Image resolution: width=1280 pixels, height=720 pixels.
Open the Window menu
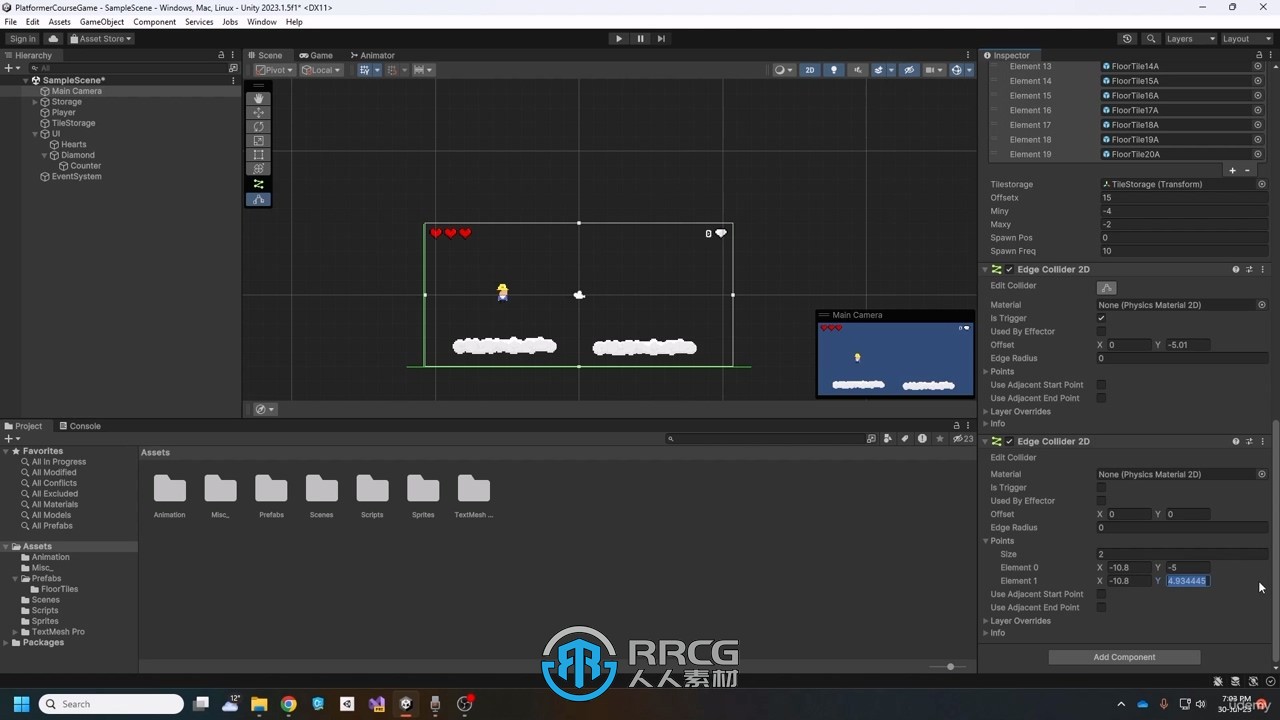click(261, 21)
